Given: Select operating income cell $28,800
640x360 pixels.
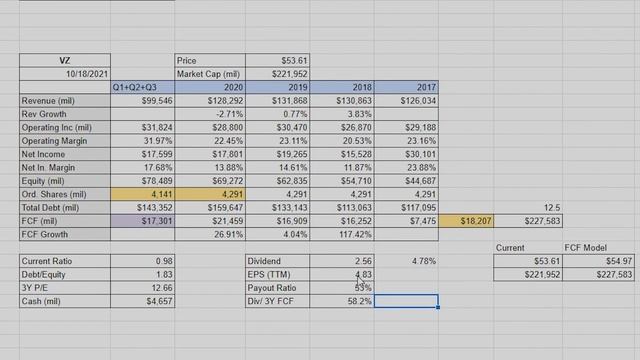Looking at the screenshot, I should [210, 127].
